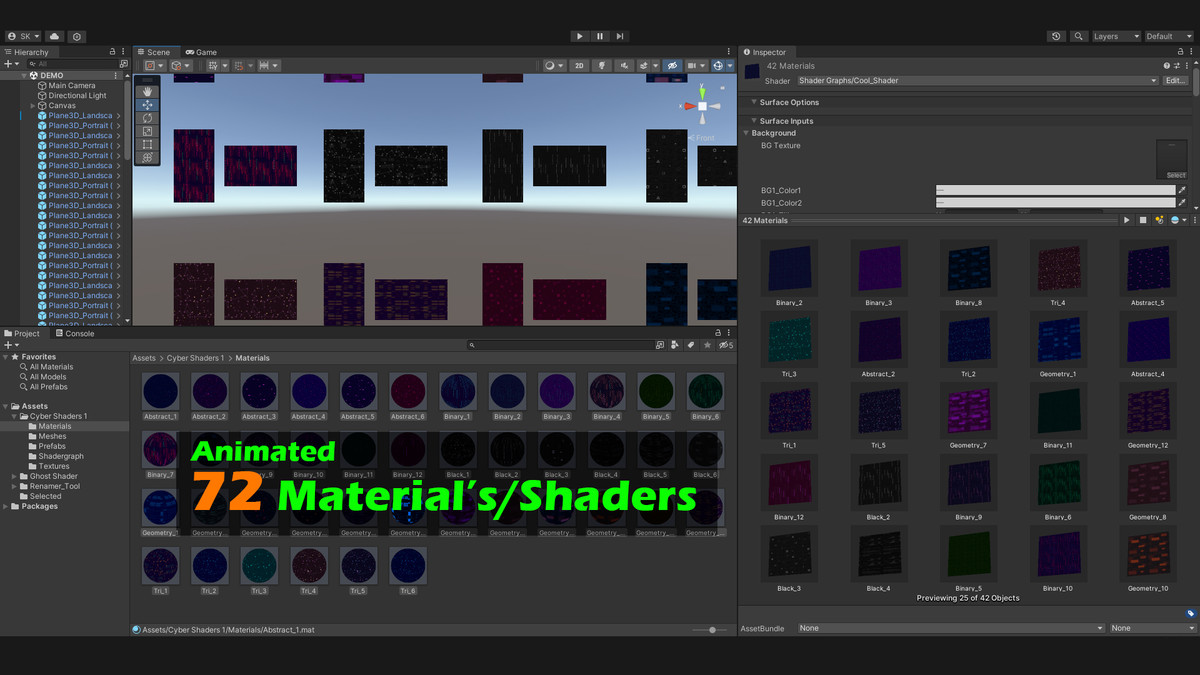Click the shader Edit... button

(1176, 80)
